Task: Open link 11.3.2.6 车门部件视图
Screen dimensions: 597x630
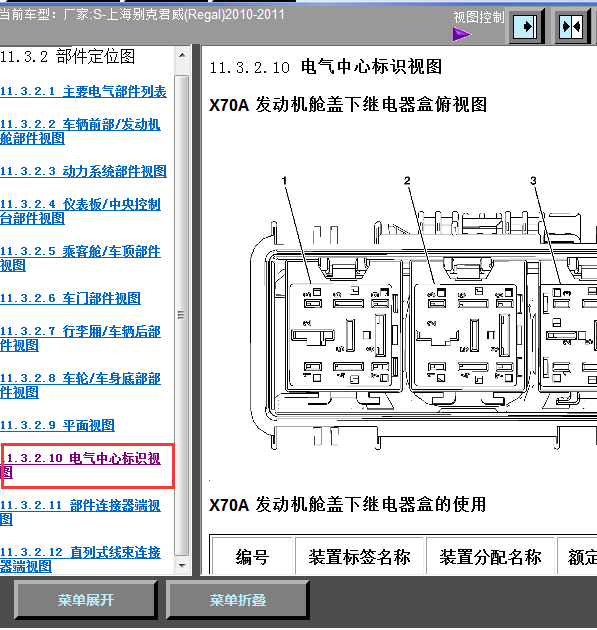Action: pos(70,298)
